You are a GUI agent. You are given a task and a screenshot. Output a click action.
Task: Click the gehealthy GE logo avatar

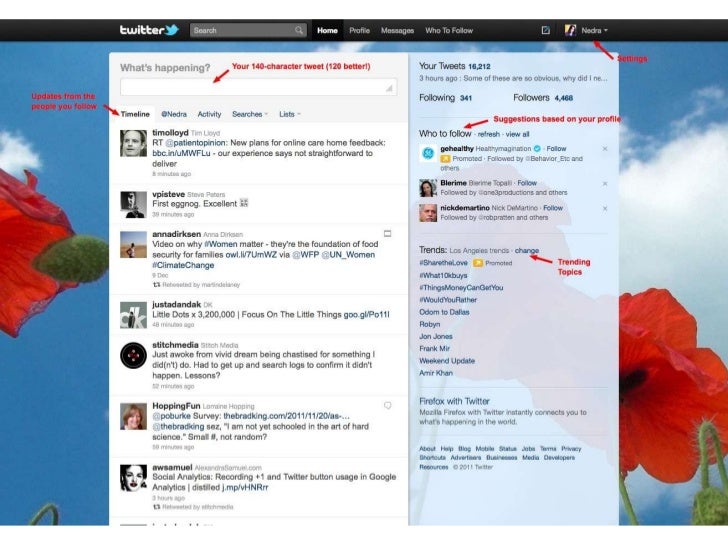[428, 153]
